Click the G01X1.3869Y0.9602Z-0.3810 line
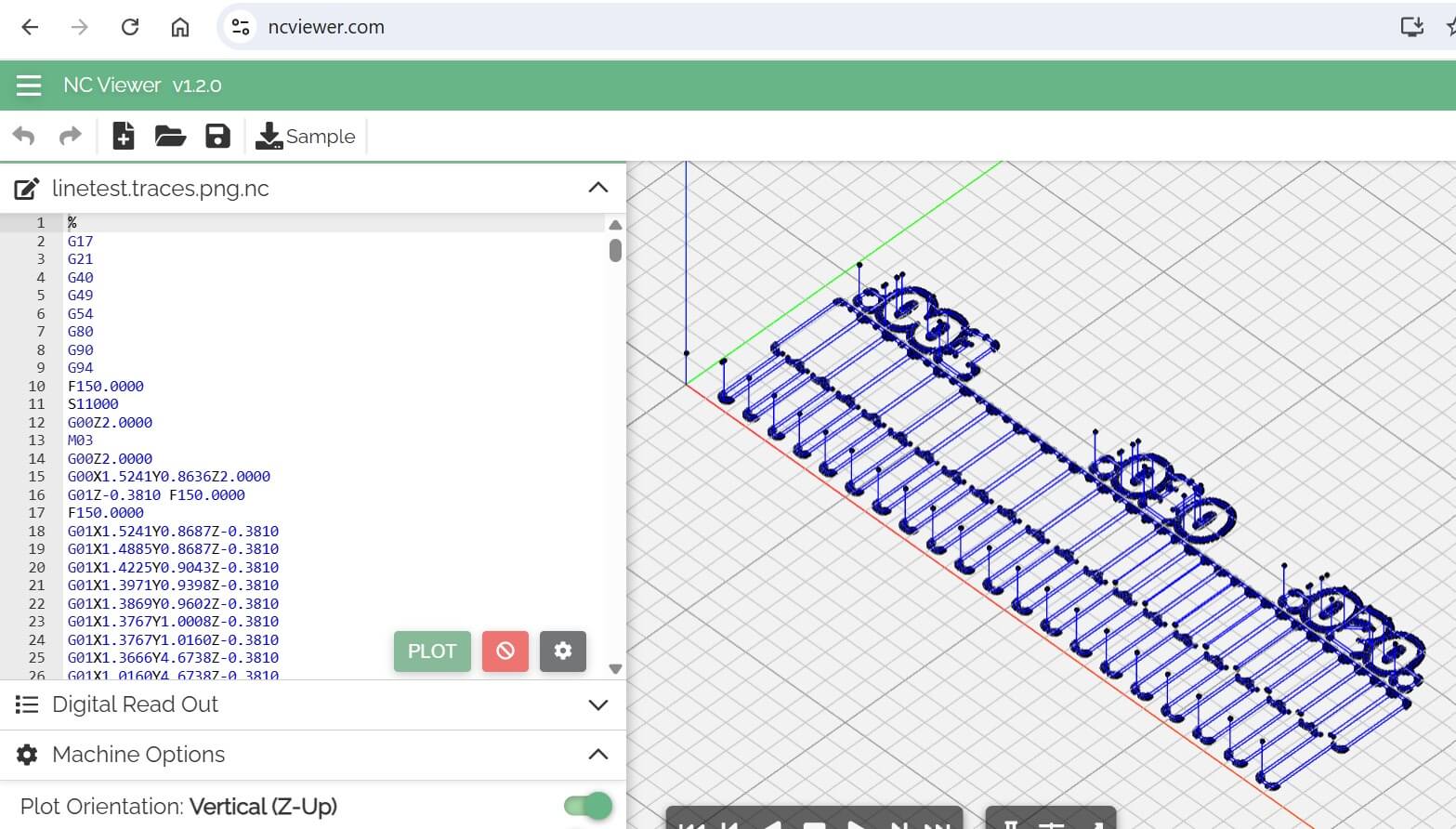Image resolution: width=1456 pixels, height=829 pixels. [x=173, y=604]
